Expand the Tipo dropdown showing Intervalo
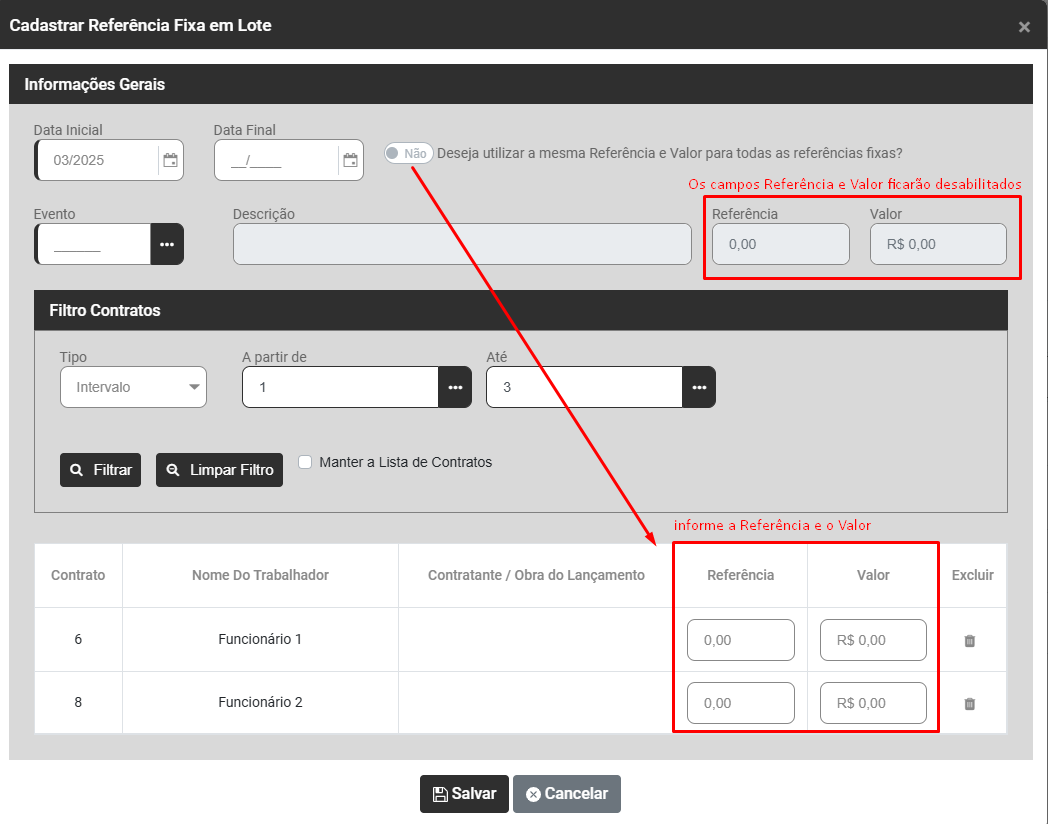The width and height of the screenshot is (1048, 824). click(x=133, y=387)
